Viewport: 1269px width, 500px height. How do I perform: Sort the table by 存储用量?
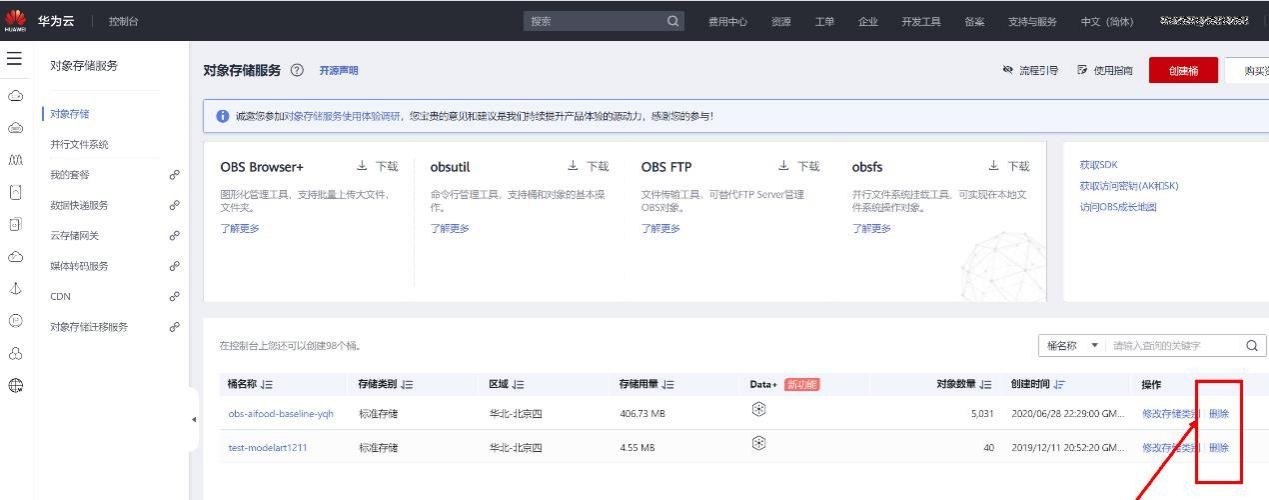coord(668,385)
